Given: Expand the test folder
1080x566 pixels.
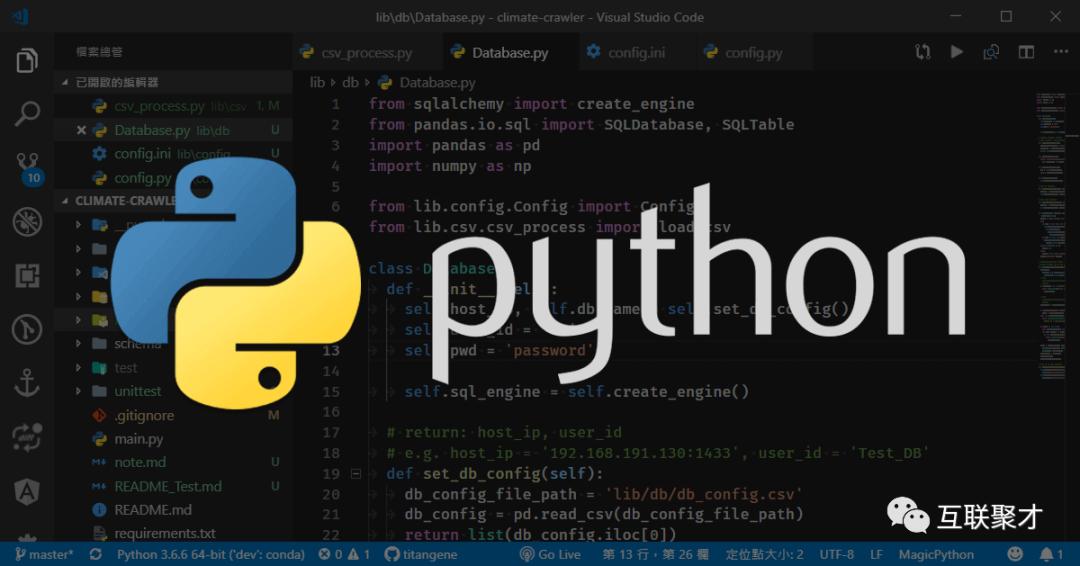Looking at the screenshot, I should click(79, 368).
